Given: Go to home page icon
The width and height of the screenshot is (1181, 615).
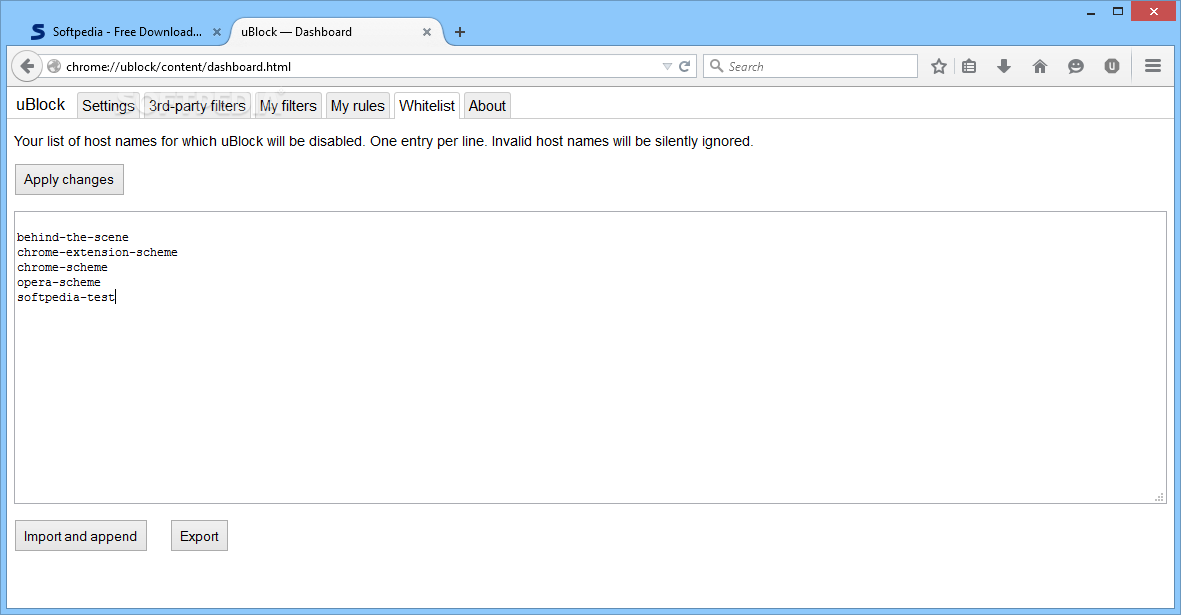Looking at the screenshot, I should click(x=1040, y=66).
